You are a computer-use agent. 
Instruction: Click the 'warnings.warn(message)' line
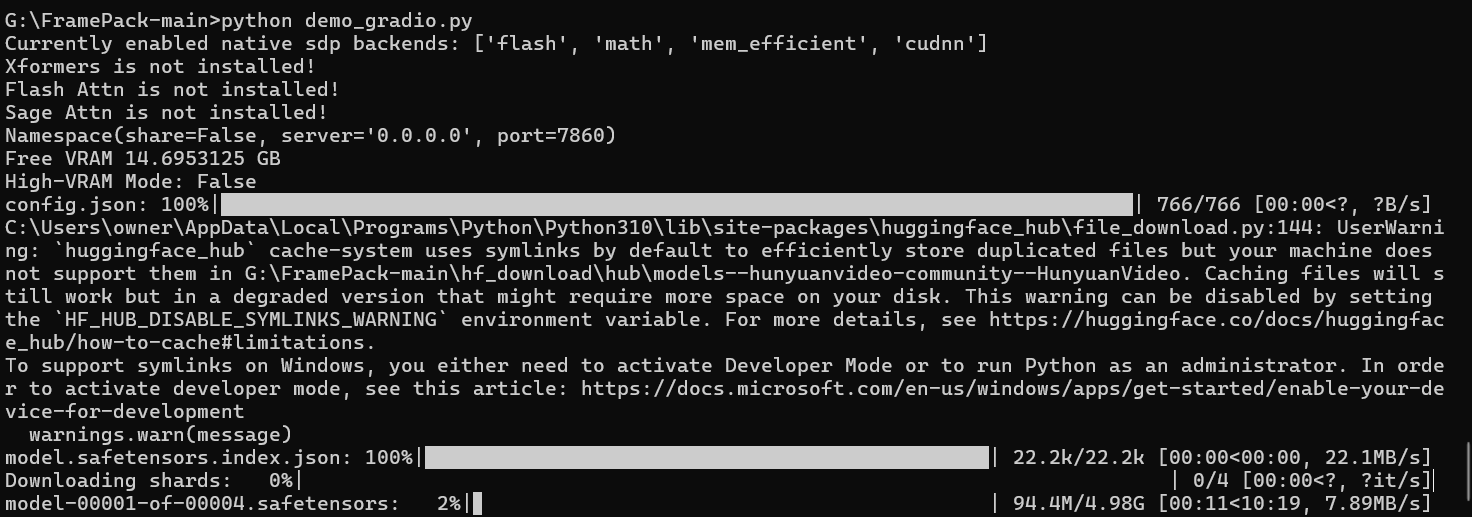point(160,435)
